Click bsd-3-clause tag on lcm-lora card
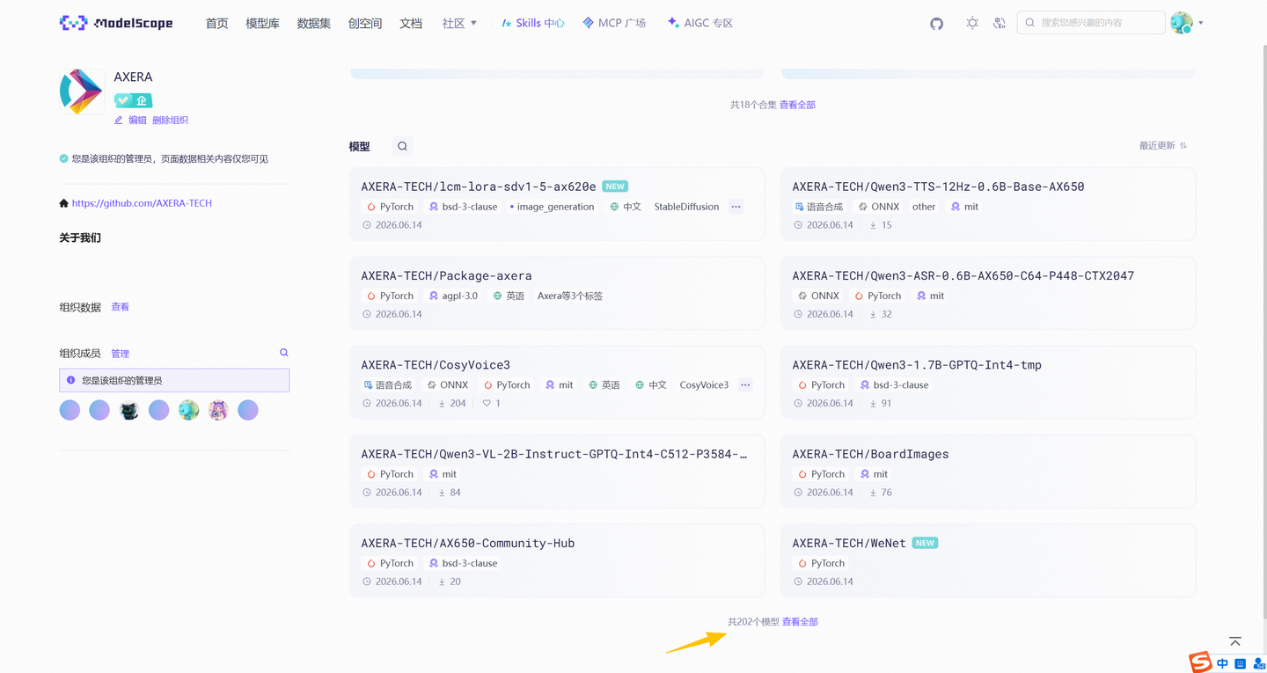The image size is (1267, 673). point(463,207)
